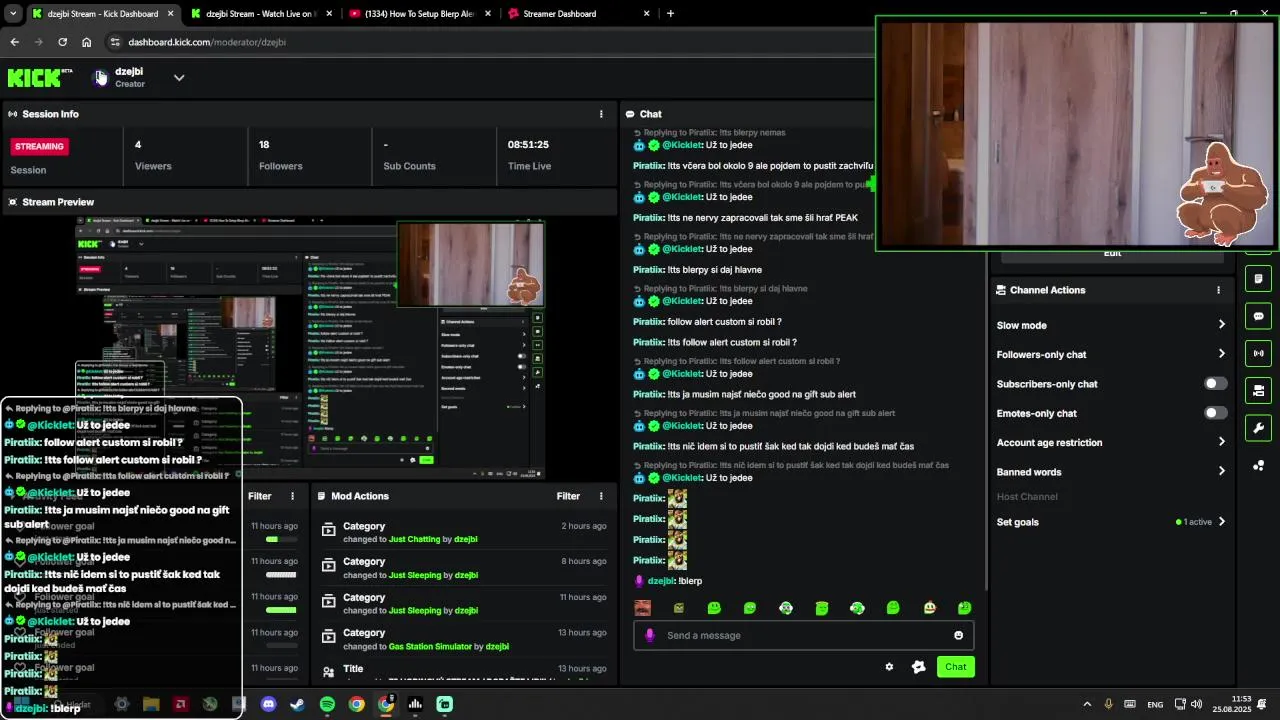Screen dimensions: 1280x720
Task: Click the volume speaker tray icon
Action: [1196, 704]
